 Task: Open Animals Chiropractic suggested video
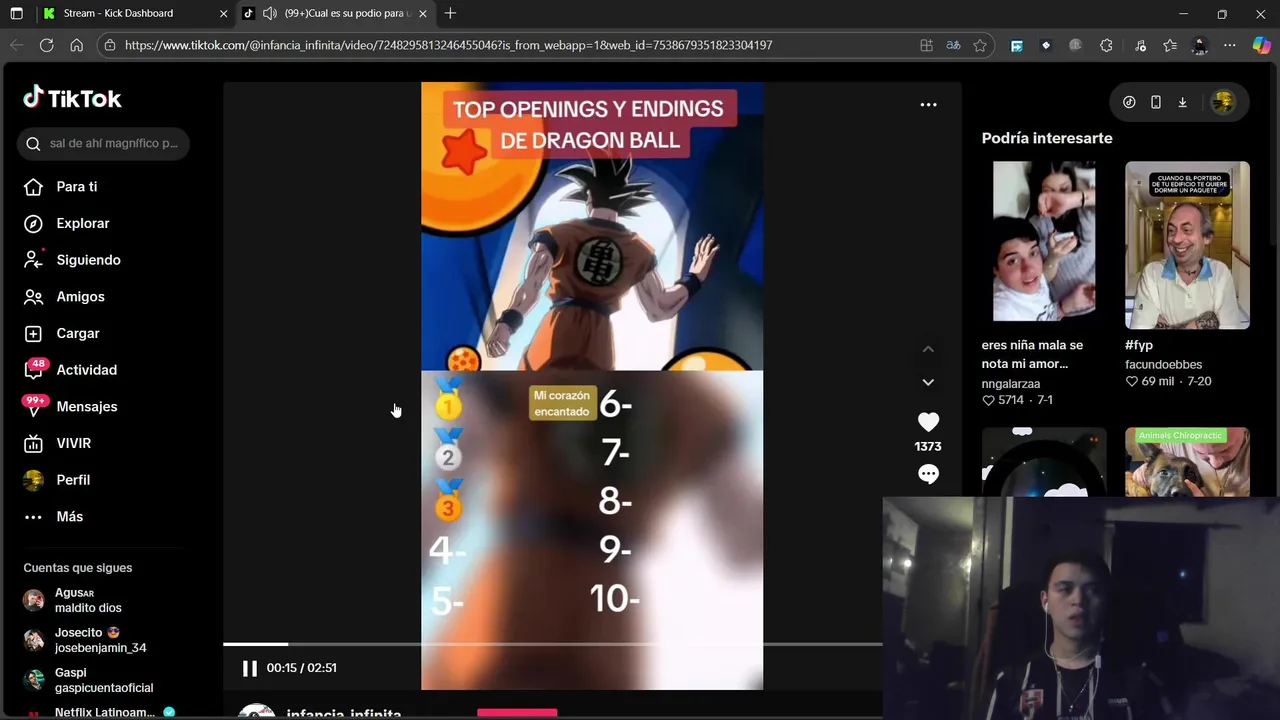pos(1187,461)
